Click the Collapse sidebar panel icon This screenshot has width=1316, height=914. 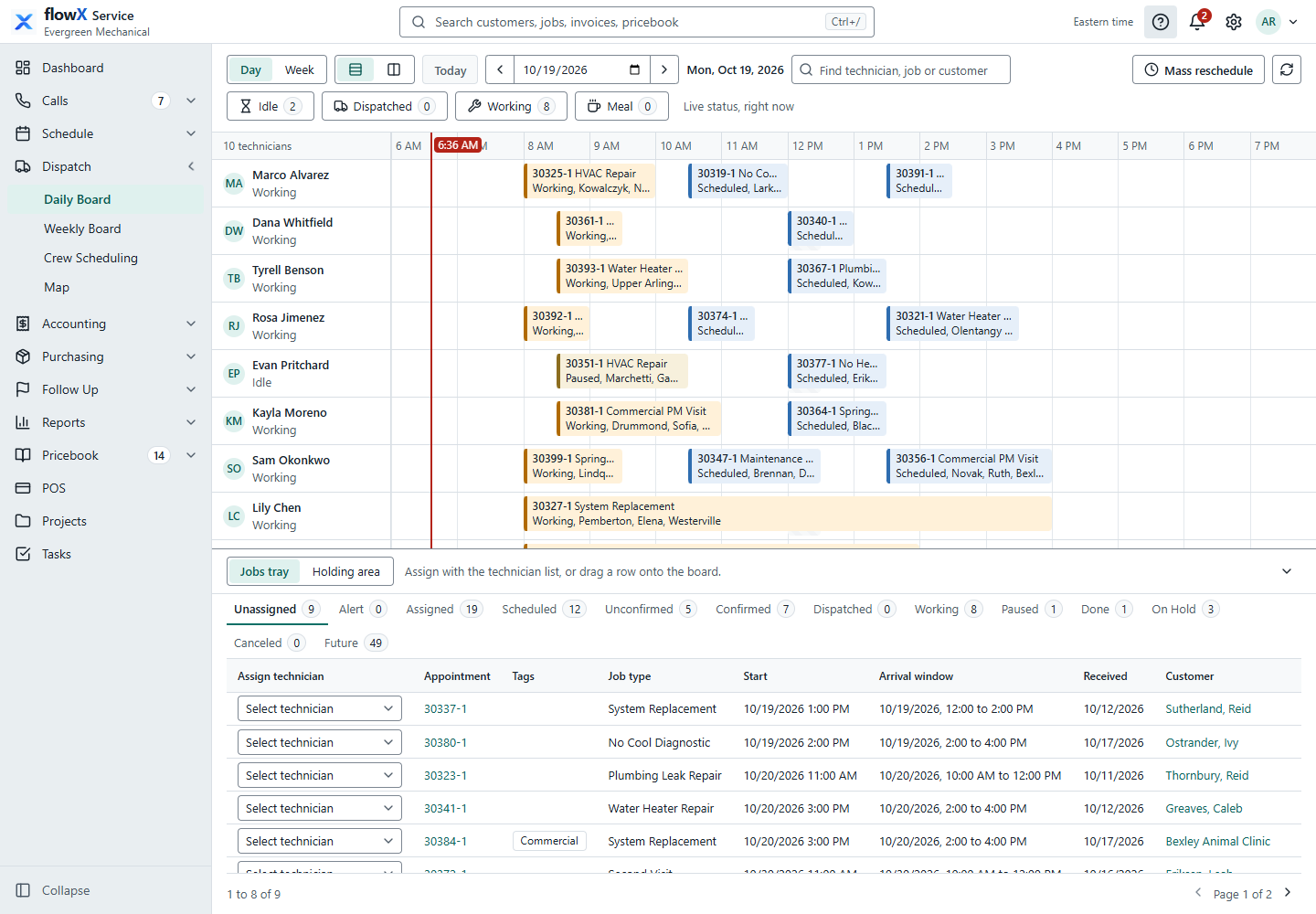pos(23,890)
